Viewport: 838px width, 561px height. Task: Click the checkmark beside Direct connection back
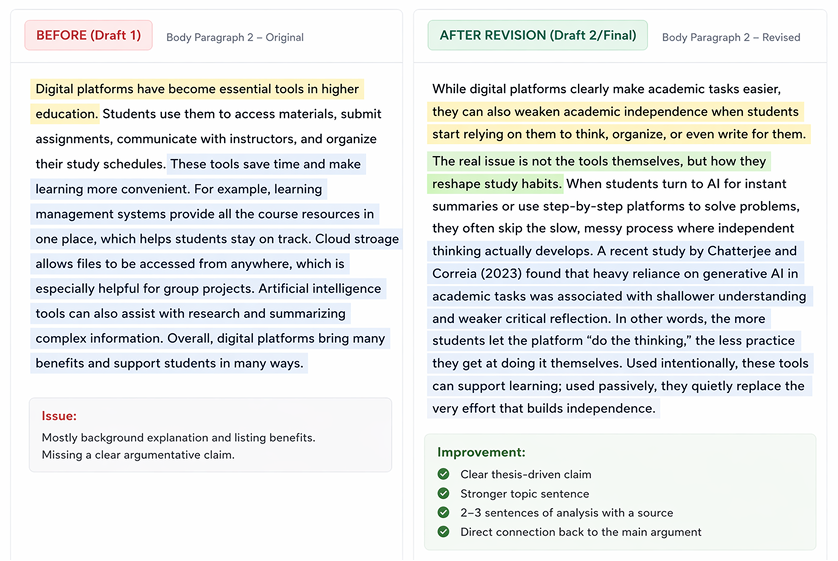pyautogui.click(x=443, y=532)
